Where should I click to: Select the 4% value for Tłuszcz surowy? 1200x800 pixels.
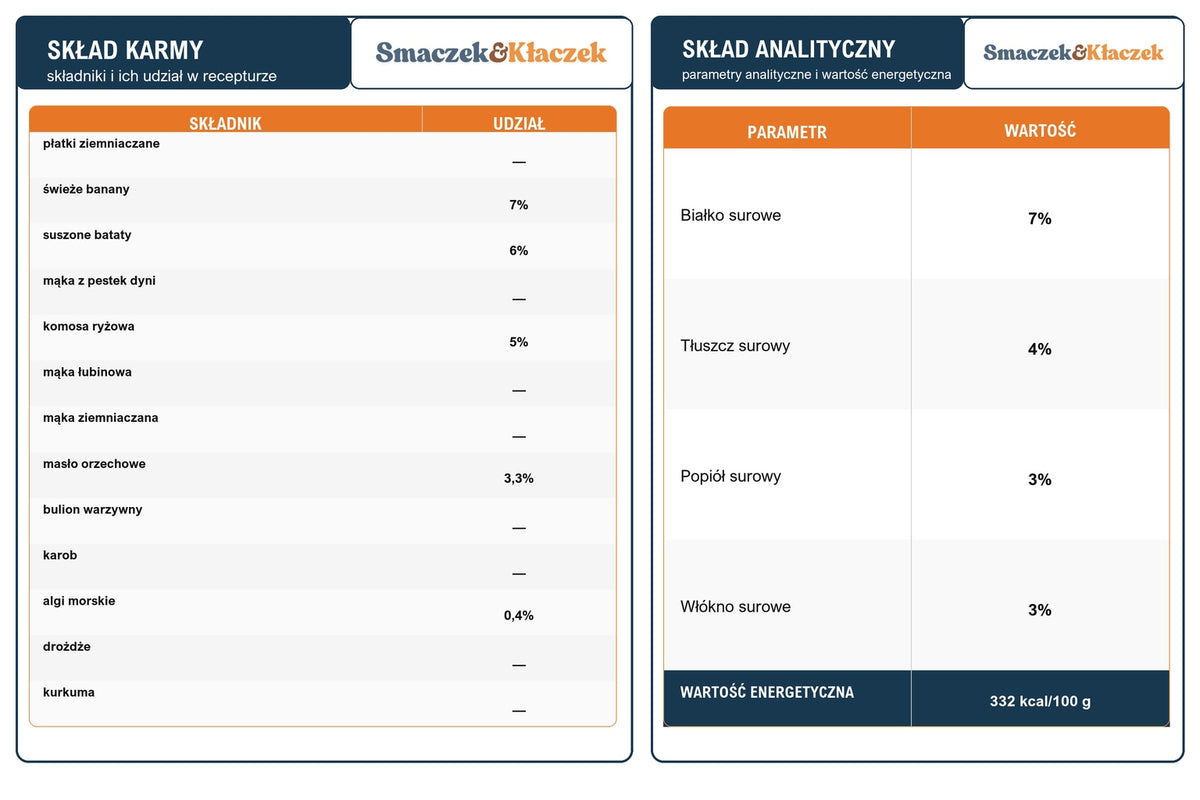point(1040,349)
